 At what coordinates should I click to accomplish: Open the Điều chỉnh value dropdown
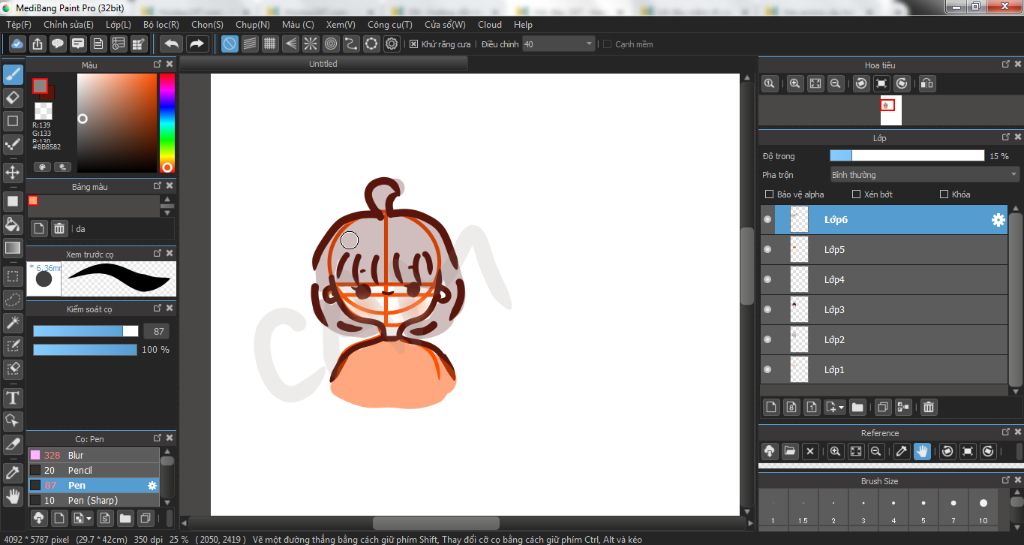pos(558,44)
